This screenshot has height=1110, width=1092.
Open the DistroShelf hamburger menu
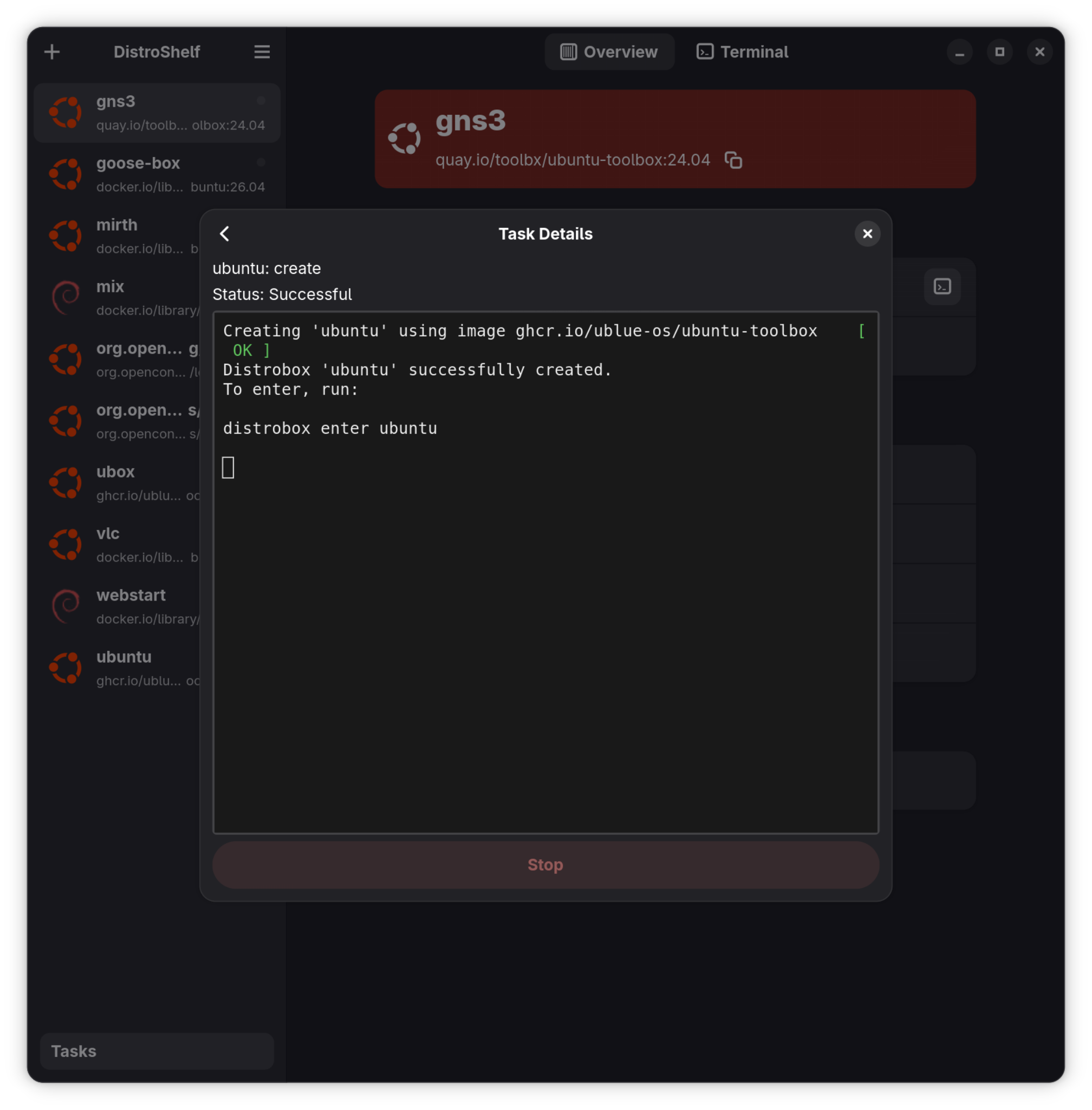[x=262, y=52]
